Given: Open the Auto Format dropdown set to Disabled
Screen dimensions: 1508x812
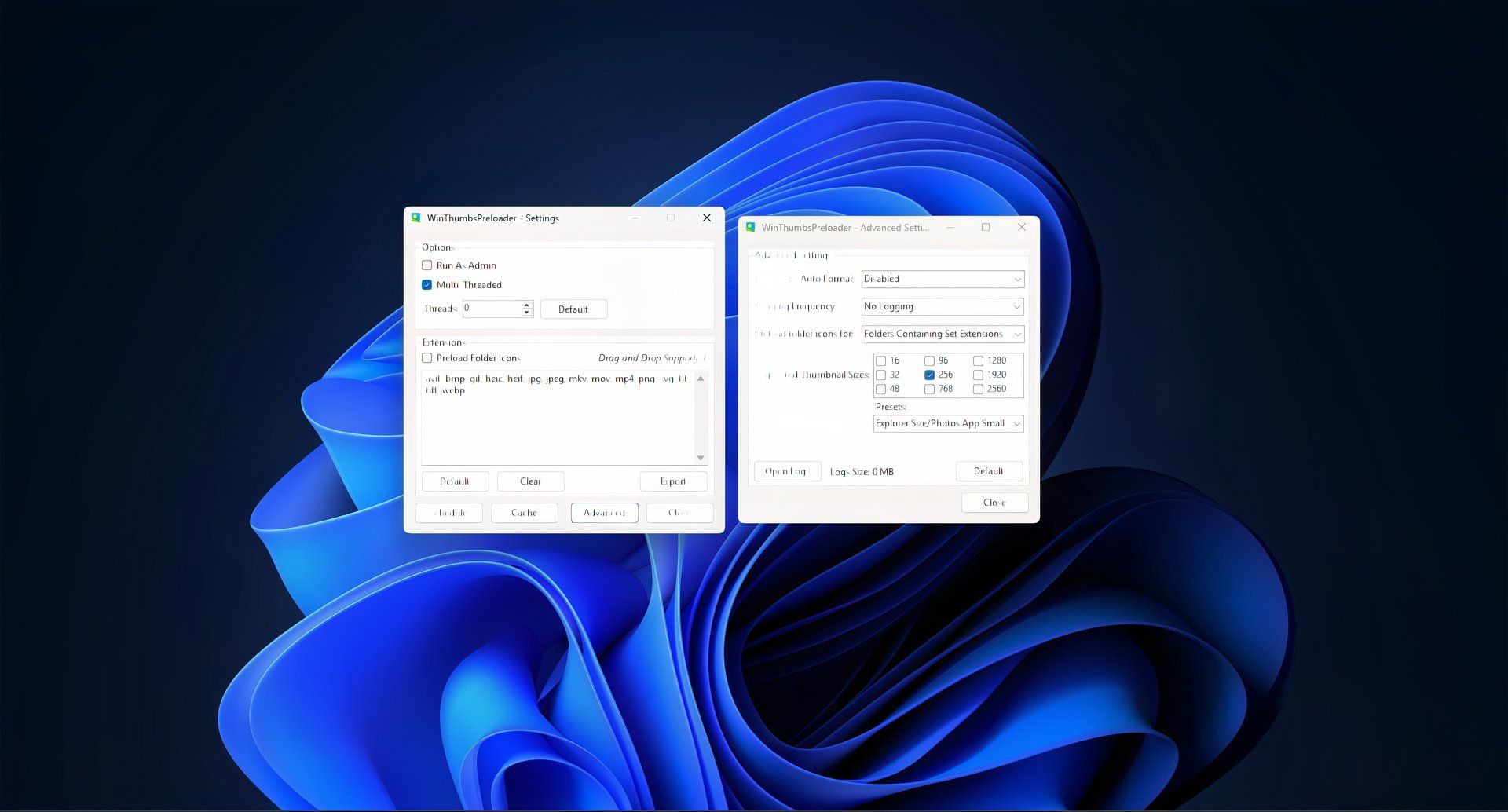Looking at the screenshot, I should tap(942, 279).
